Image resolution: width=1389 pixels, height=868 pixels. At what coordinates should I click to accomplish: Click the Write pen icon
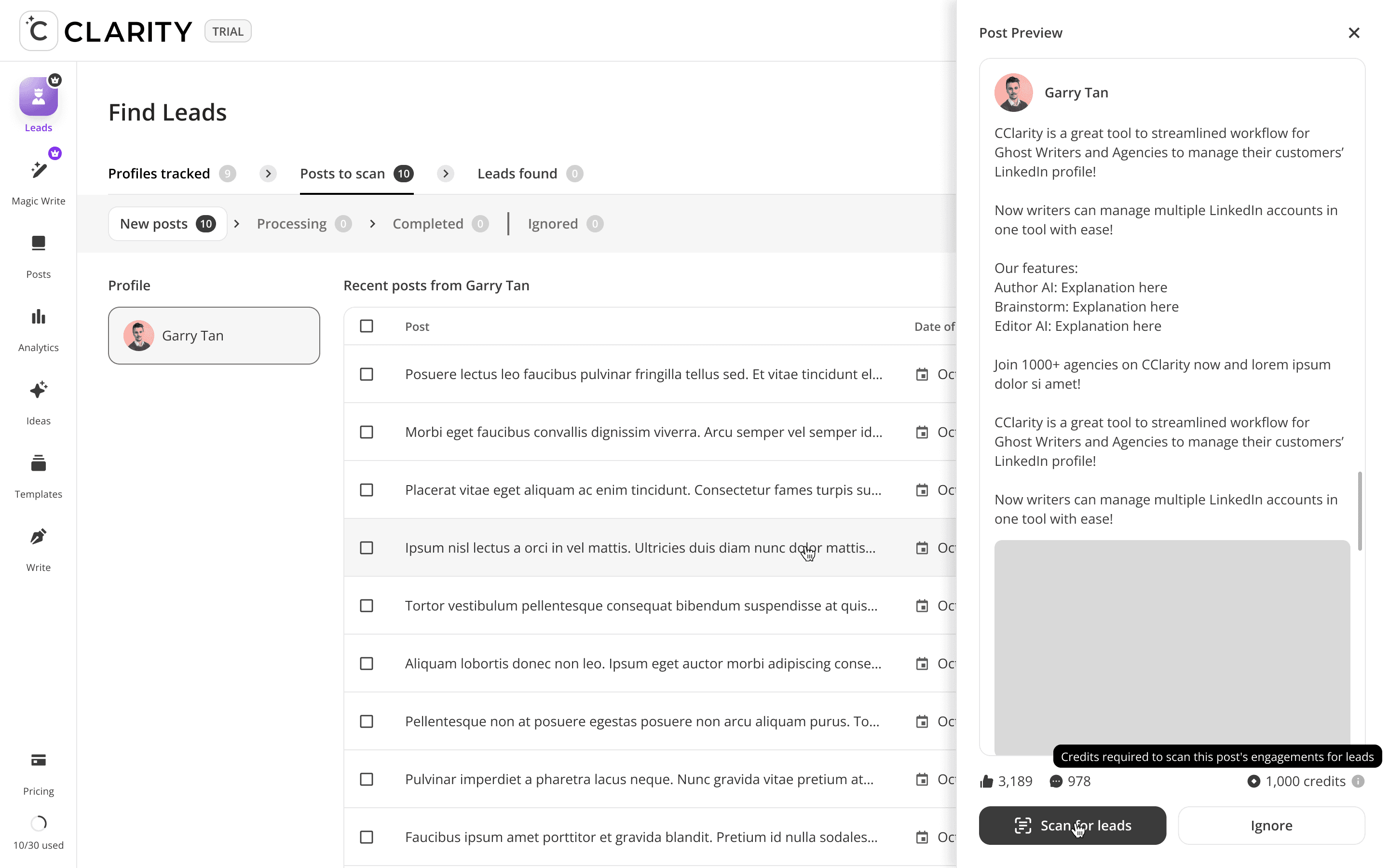39,537
